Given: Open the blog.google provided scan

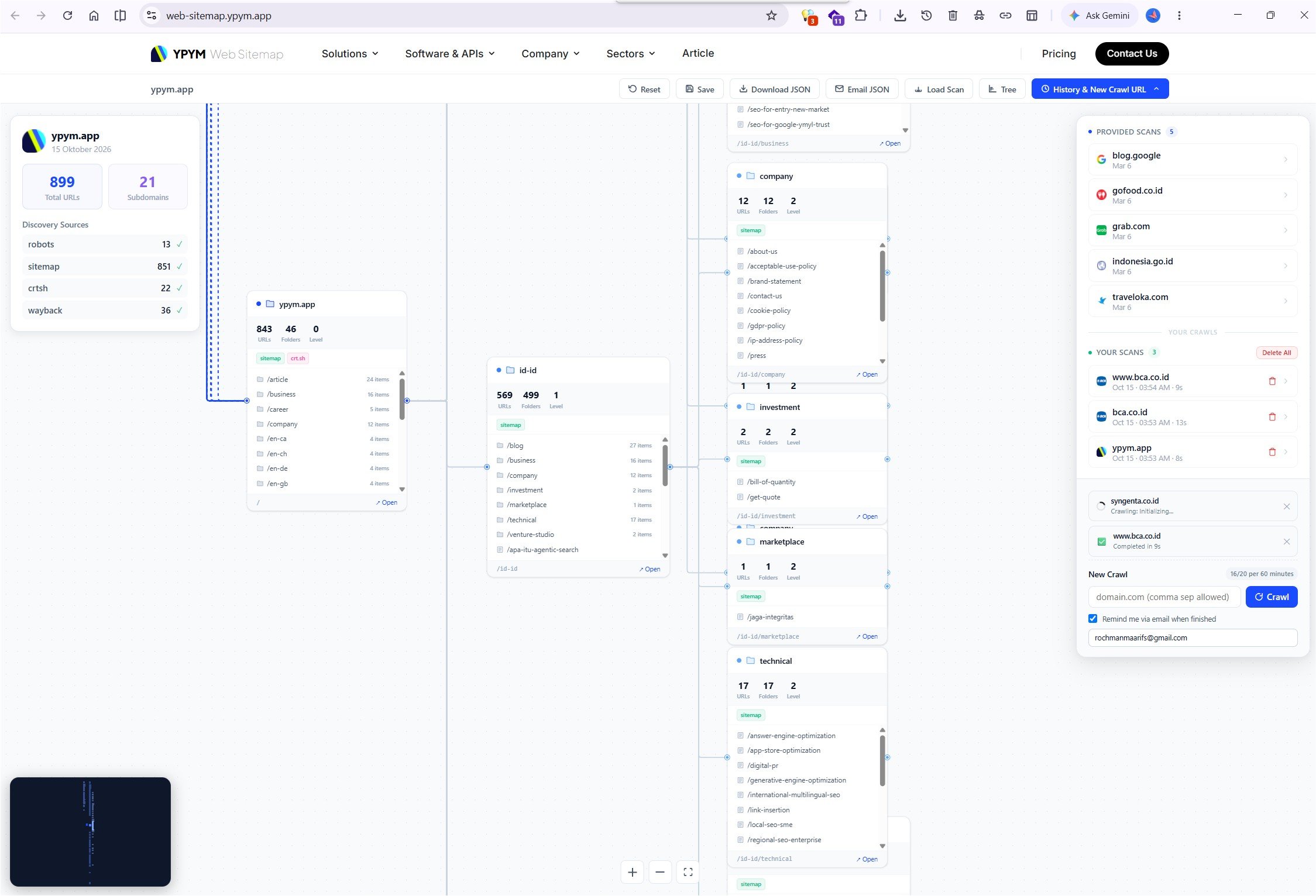Looking at the screenshot, I should coord(1193,160).
